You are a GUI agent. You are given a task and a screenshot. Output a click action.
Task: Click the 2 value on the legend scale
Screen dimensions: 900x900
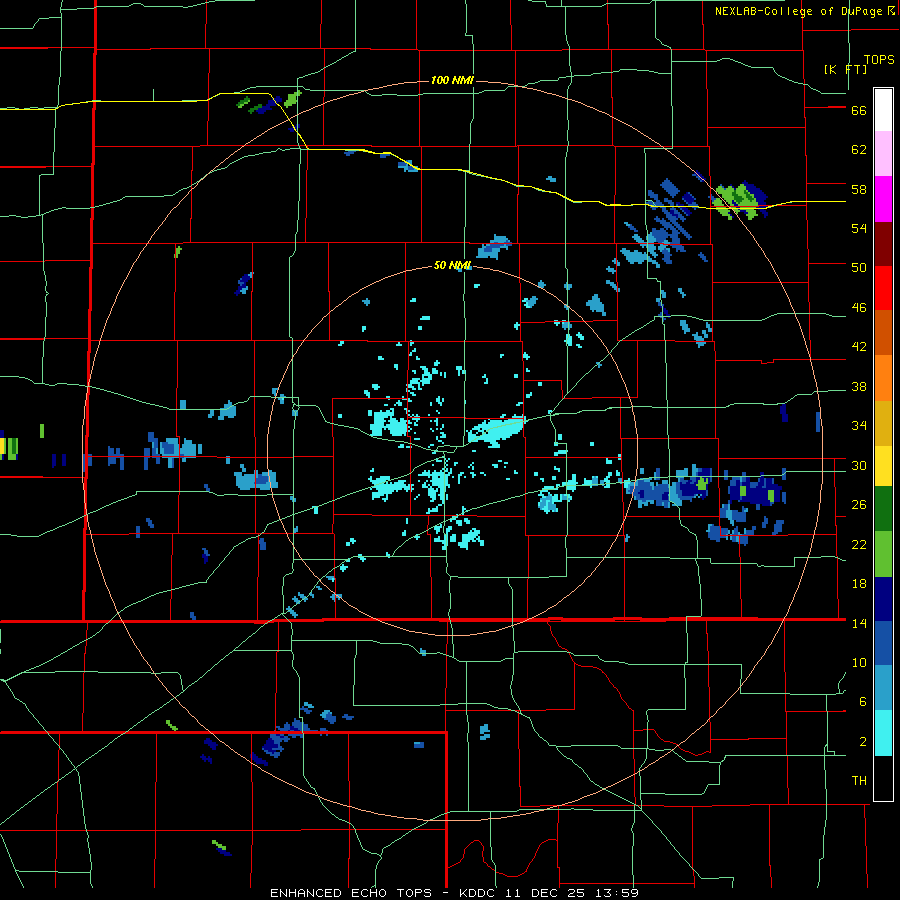tap(863, 742)
